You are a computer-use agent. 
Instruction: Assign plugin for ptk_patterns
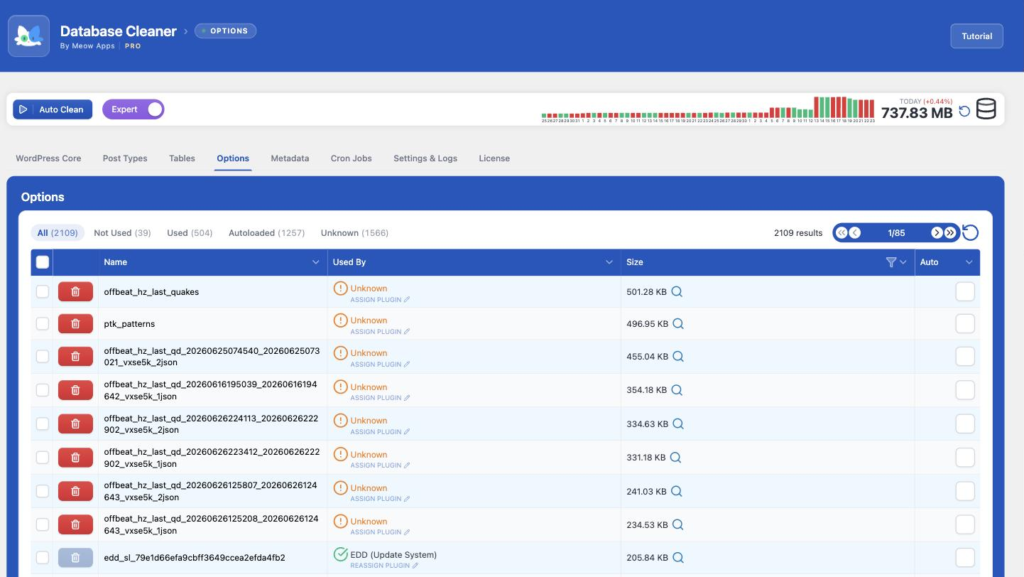pos(379,332)
